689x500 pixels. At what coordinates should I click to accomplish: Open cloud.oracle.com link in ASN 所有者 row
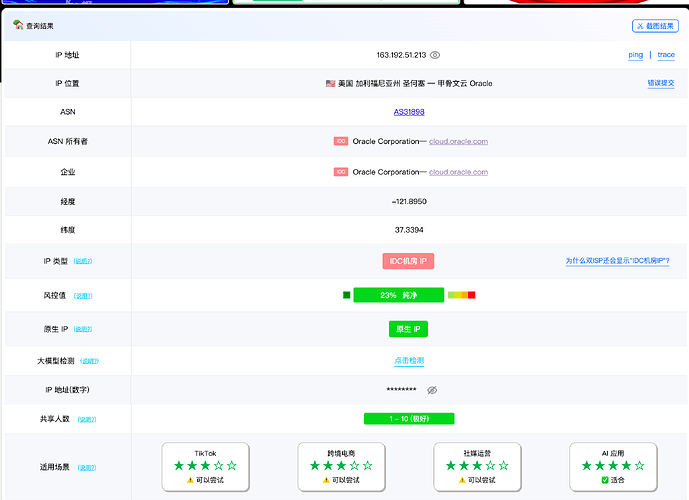coord(458,141)
